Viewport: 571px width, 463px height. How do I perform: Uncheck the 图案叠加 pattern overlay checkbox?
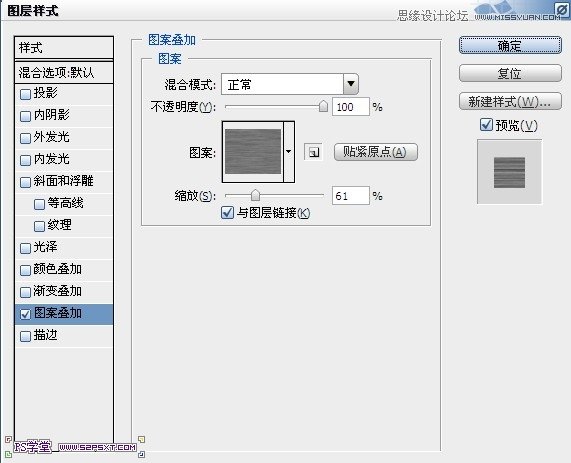tap(25, 314)
